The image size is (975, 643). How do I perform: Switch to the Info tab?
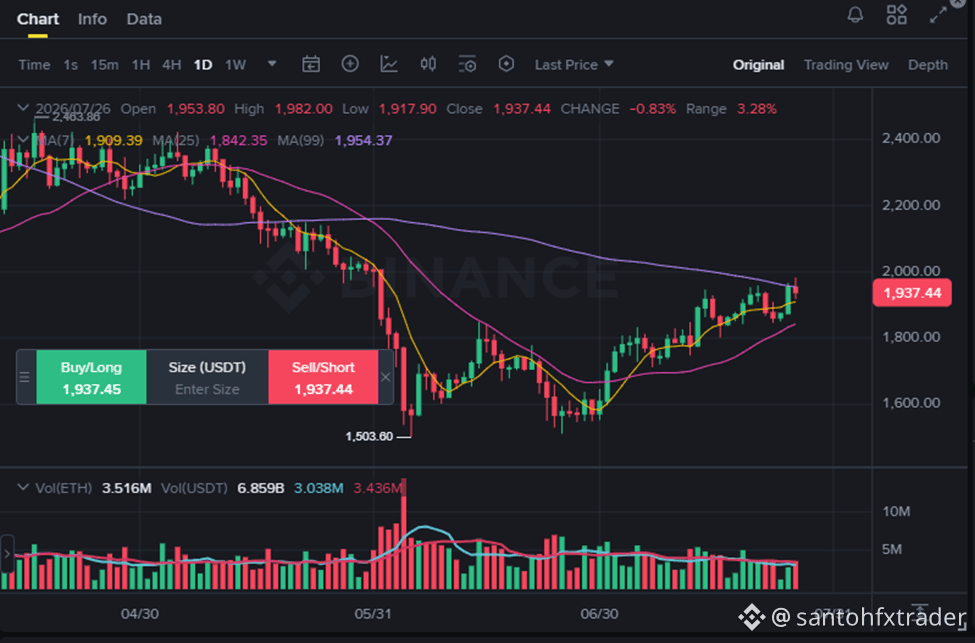pos(92,19)
